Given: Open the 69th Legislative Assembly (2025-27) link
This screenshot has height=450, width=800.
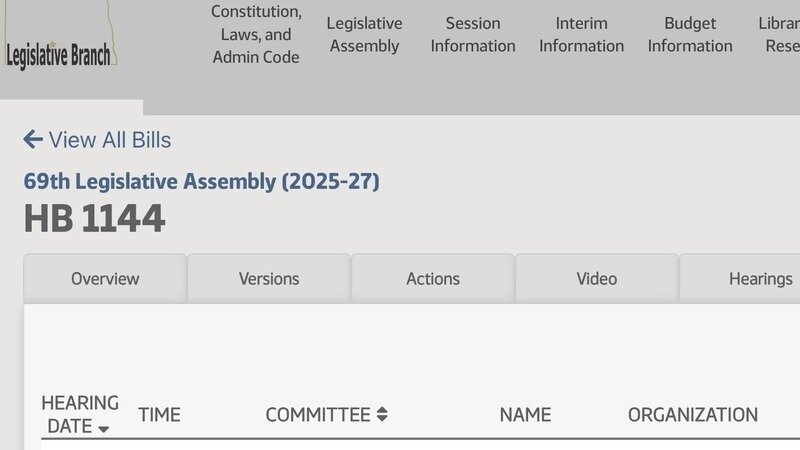Looking at the screenshot, I should click(202, 182).
